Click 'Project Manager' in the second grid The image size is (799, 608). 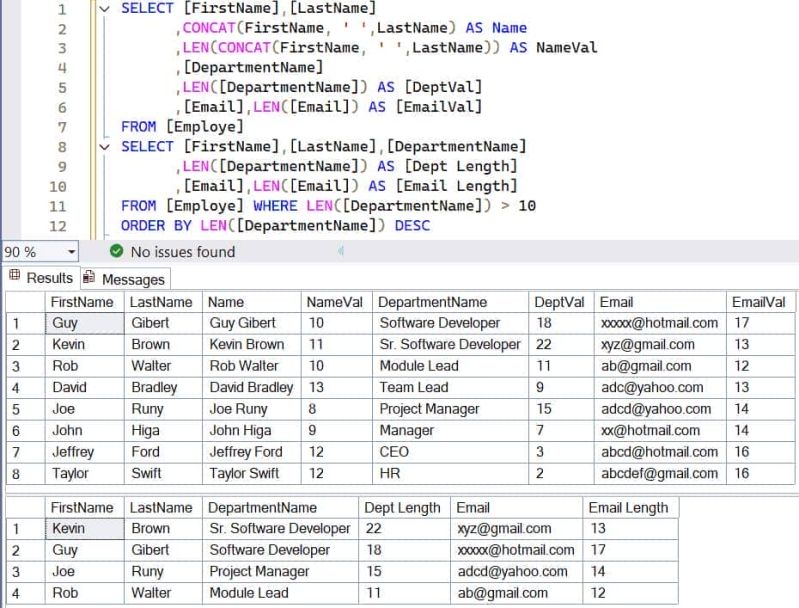[x=281, y=571]
